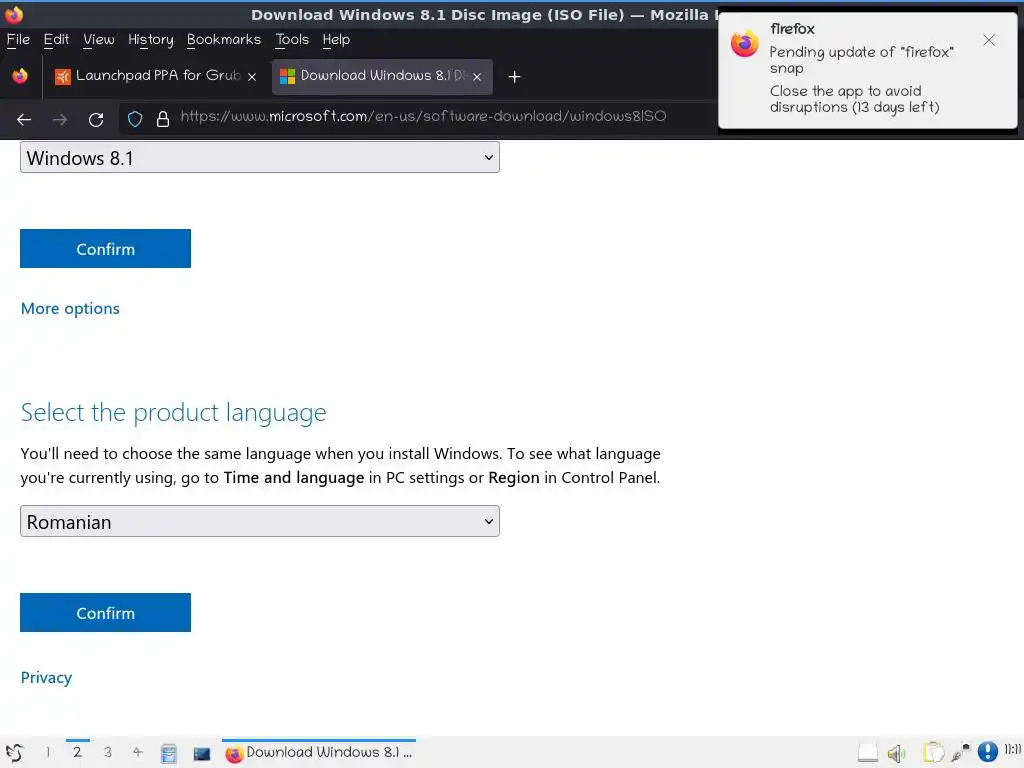This screenshot has width=1024, height=768.
Task: Close the Download Windows 8.1 tab
Action: point(477,77)
